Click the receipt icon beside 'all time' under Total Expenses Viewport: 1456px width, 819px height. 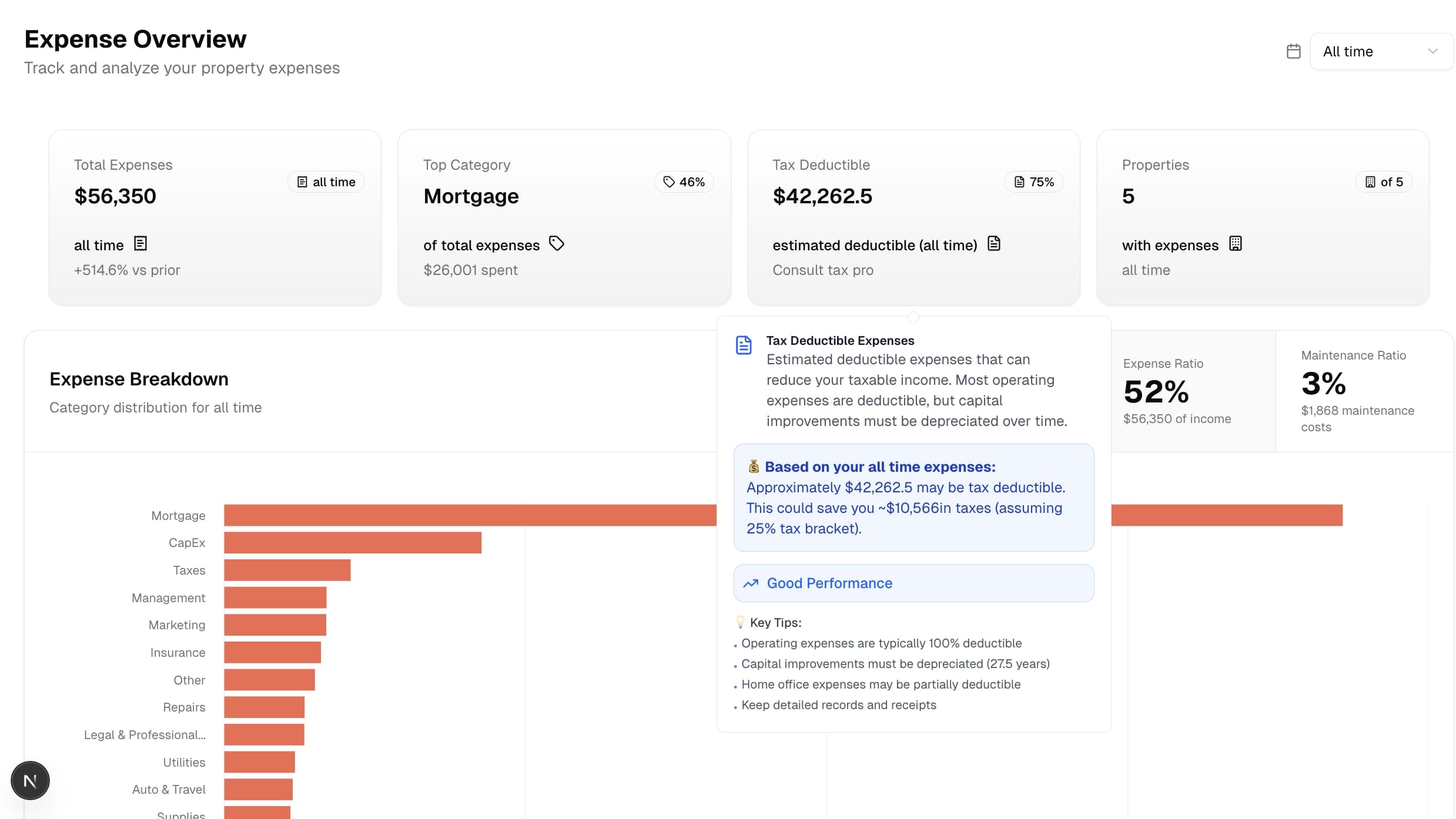(x=141, y=243)
